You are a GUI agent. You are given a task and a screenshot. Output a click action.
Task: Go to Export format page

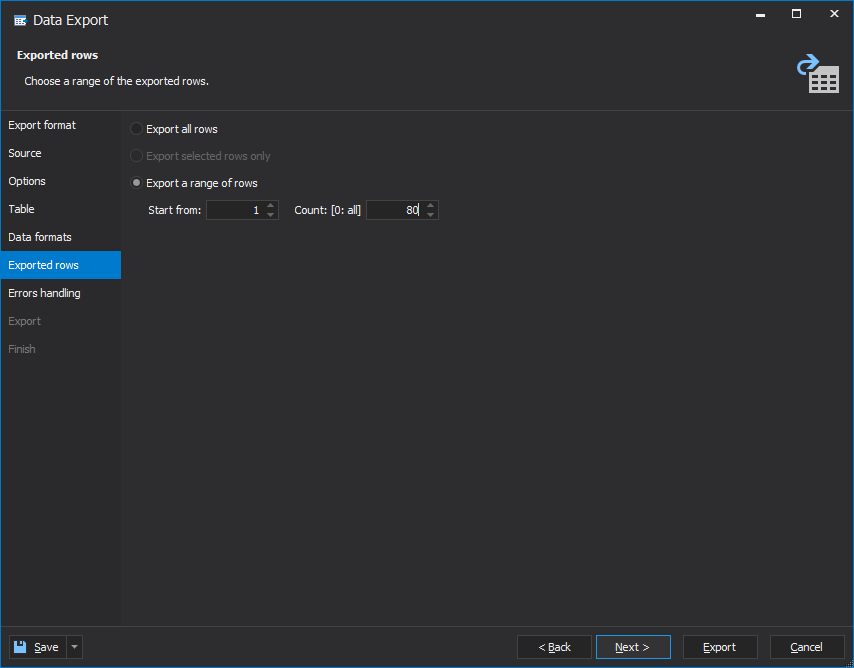click(42, 125)
